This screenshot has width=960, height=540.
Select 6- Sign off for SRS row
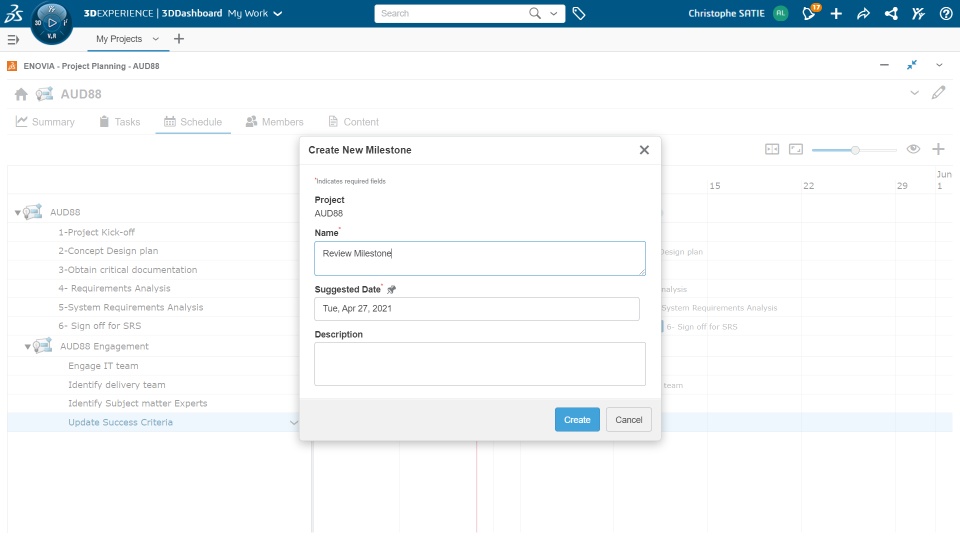point(99,326)
